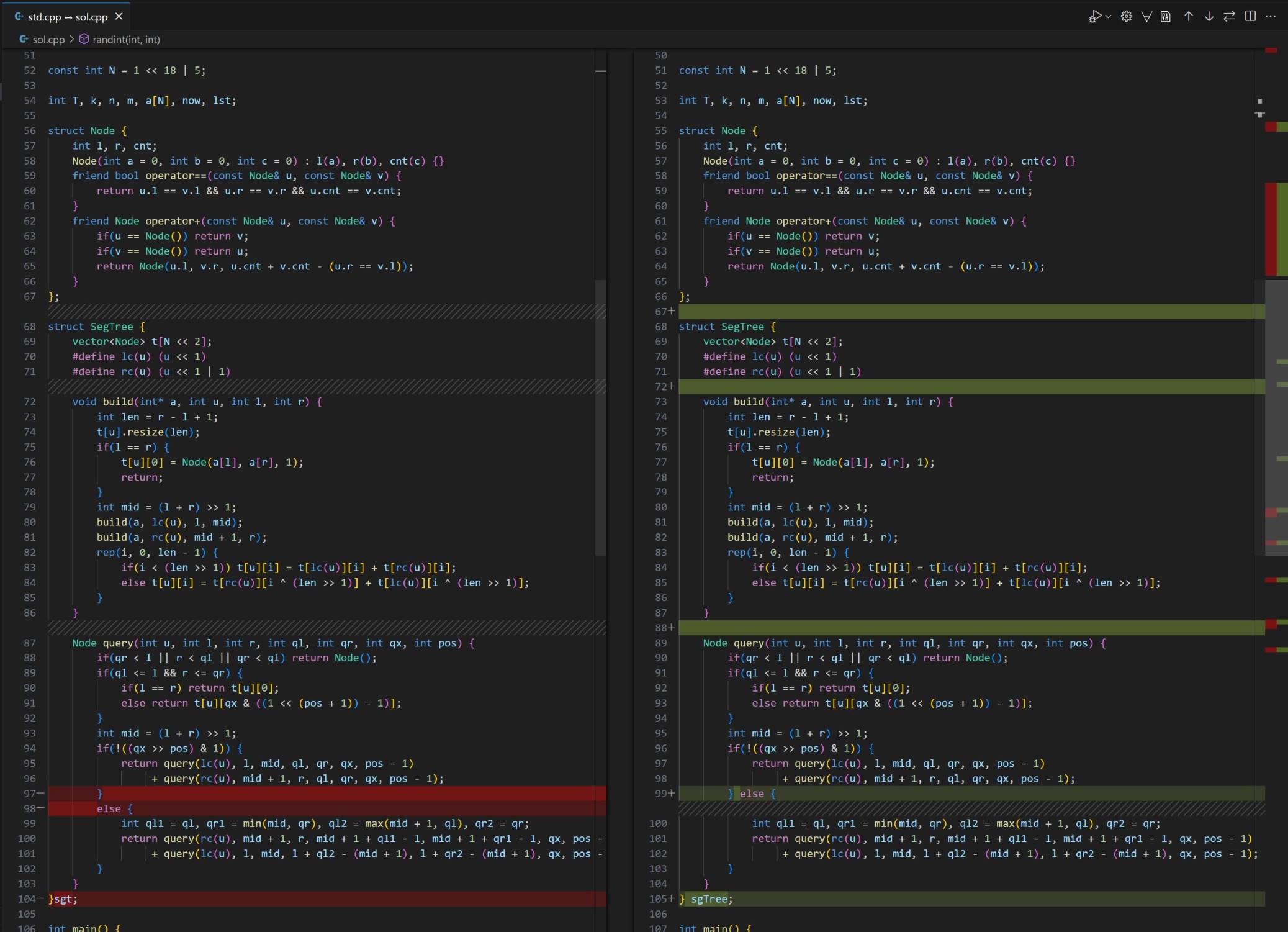Click the gear settings icon in the editor toolbar

[x=1126, y=17]
